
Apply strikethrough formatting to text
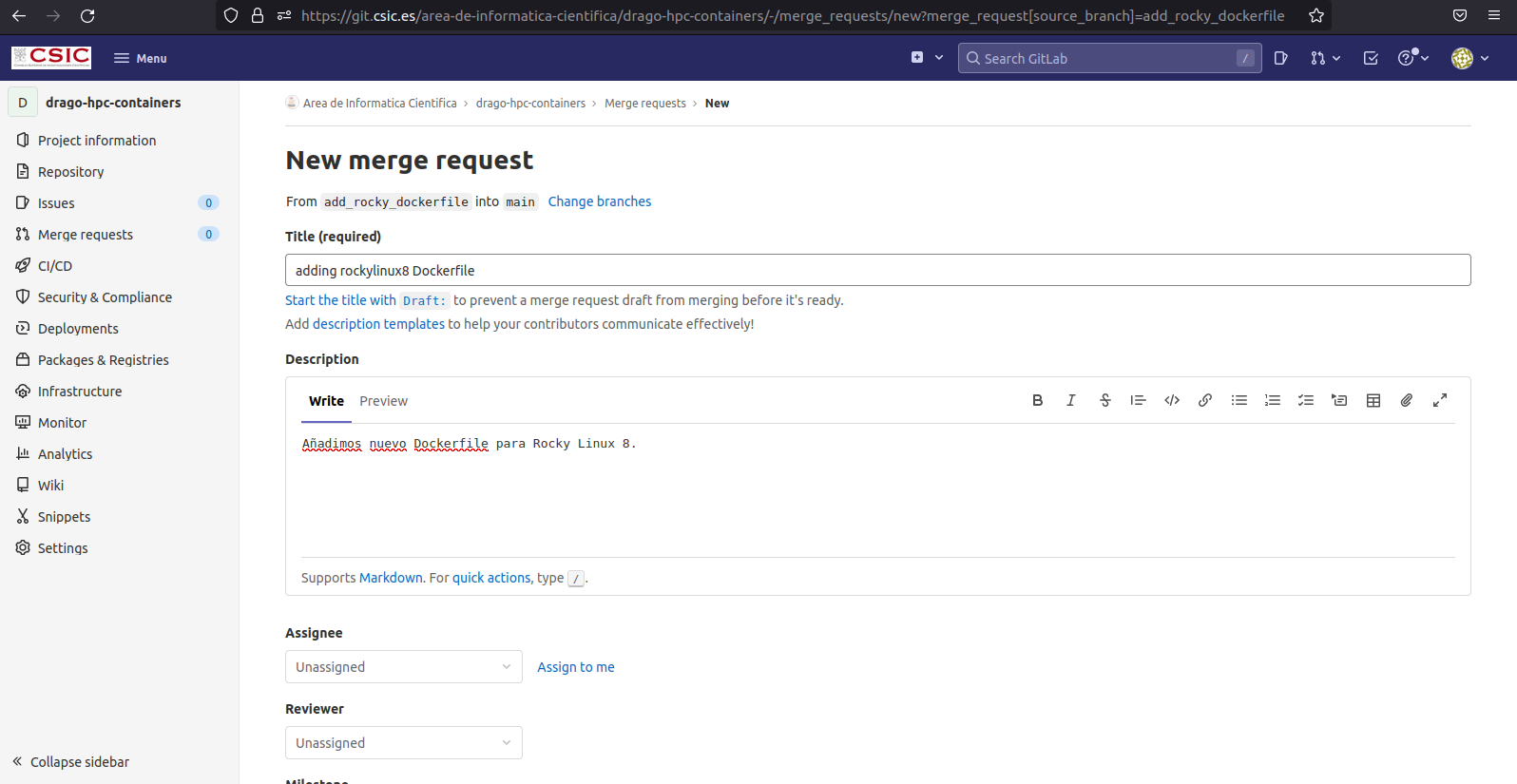pyautogui.click(x=1104, y=400)
